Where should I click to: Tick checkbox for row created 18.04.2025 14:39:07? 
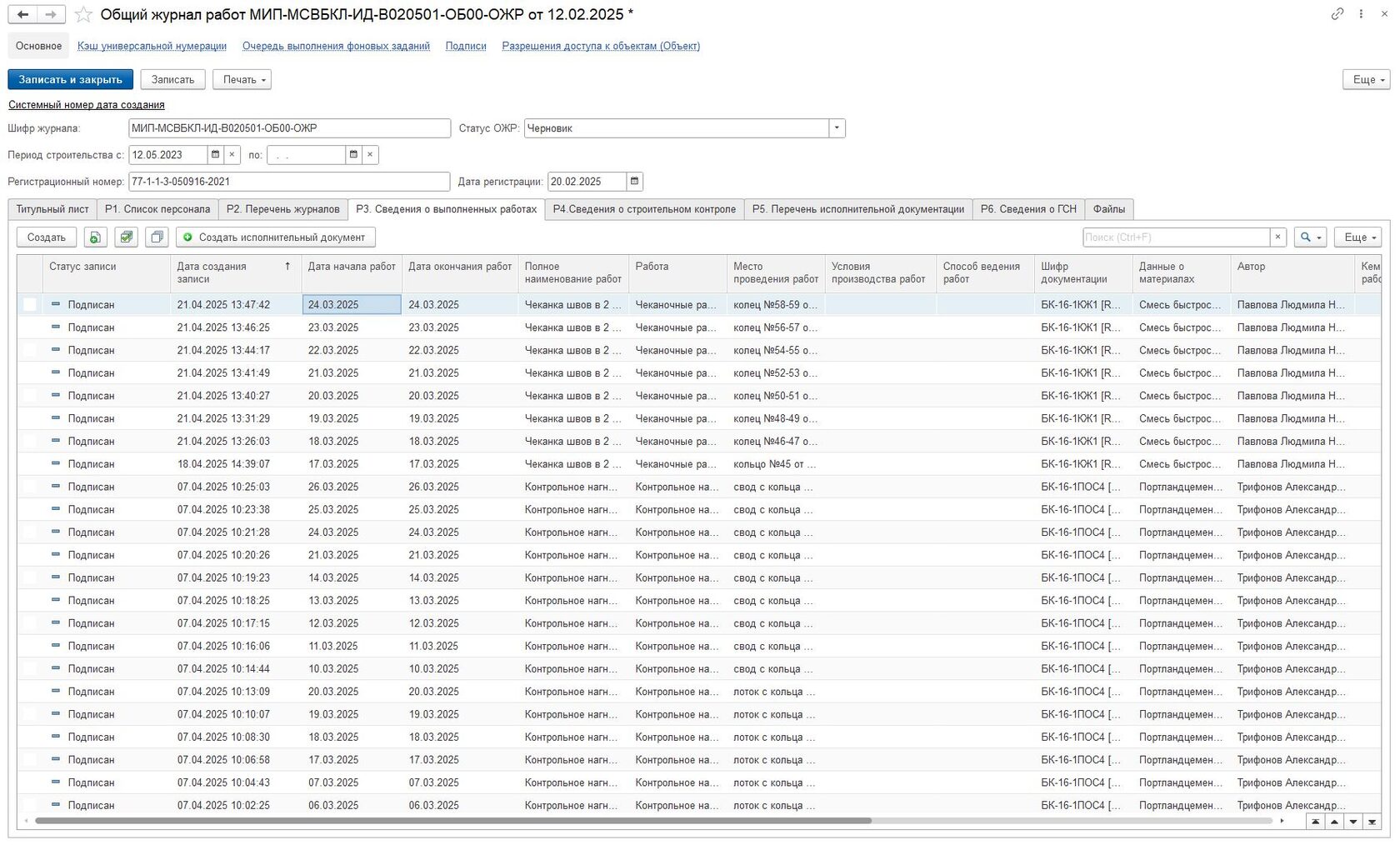click(x=30, y=464)
